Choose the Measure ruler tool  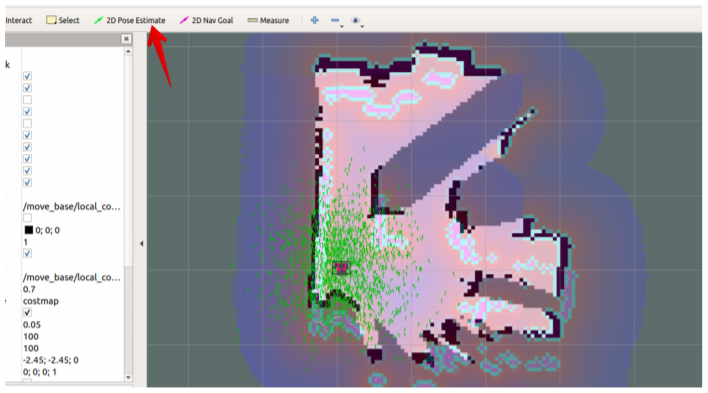(268, 20)
